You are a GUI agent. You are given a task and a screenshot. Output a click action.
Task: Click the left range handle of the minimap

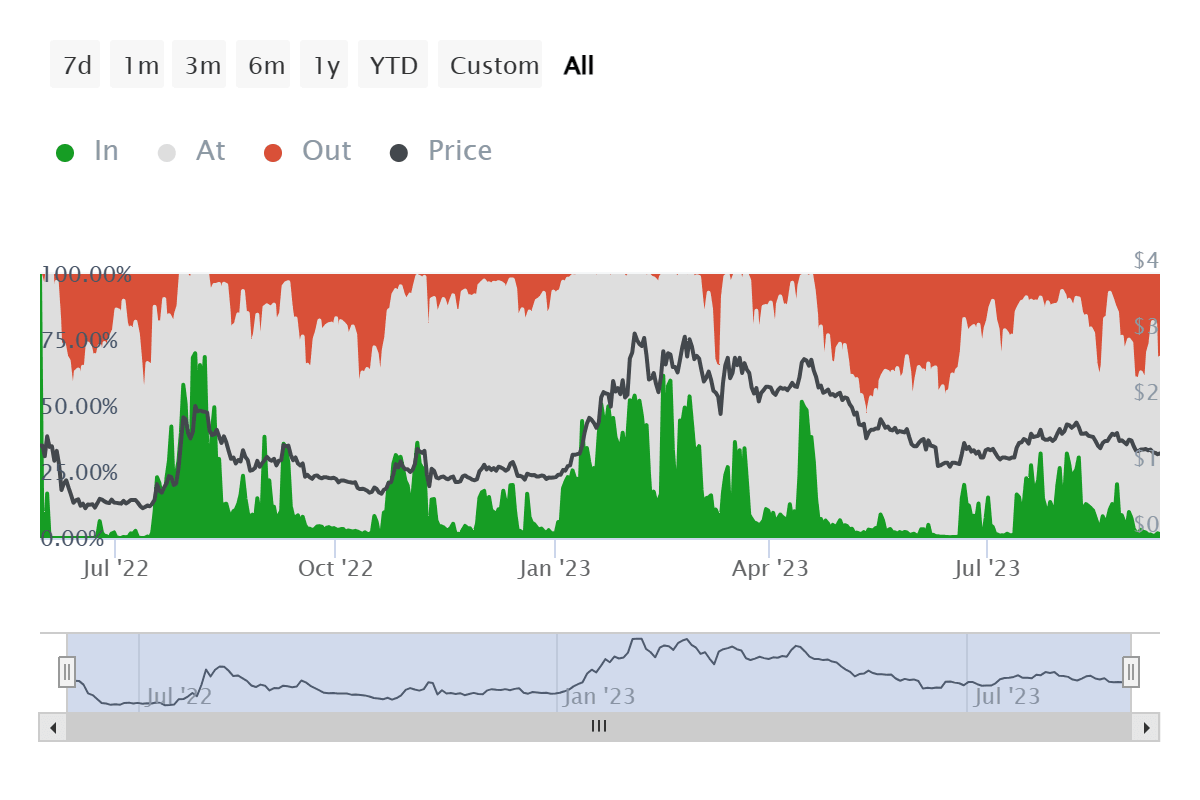click(66, 673)
